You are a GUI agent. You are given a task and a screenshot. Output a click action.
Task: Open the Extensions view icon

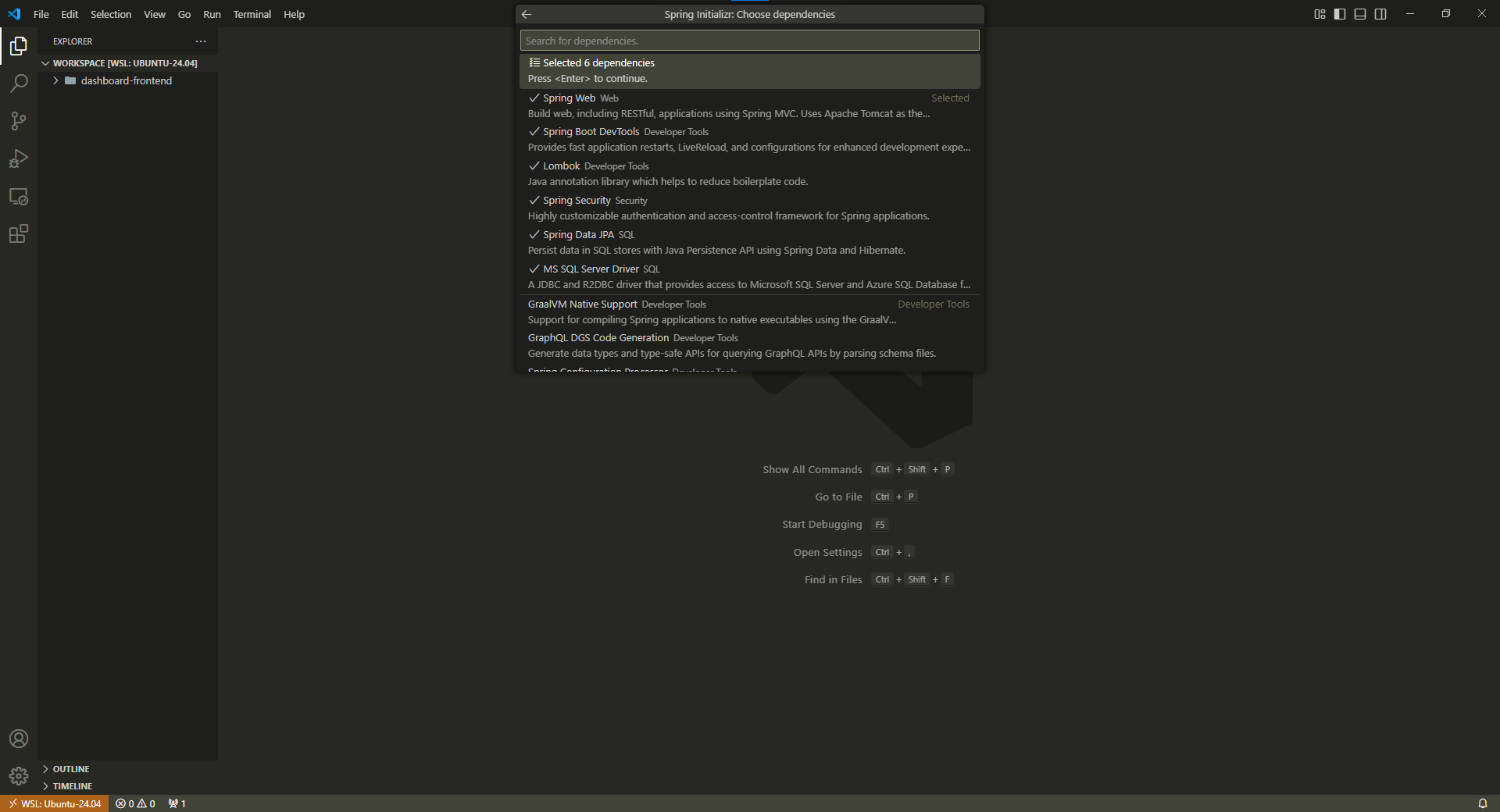pyautogui.click(x=19, y=233)
